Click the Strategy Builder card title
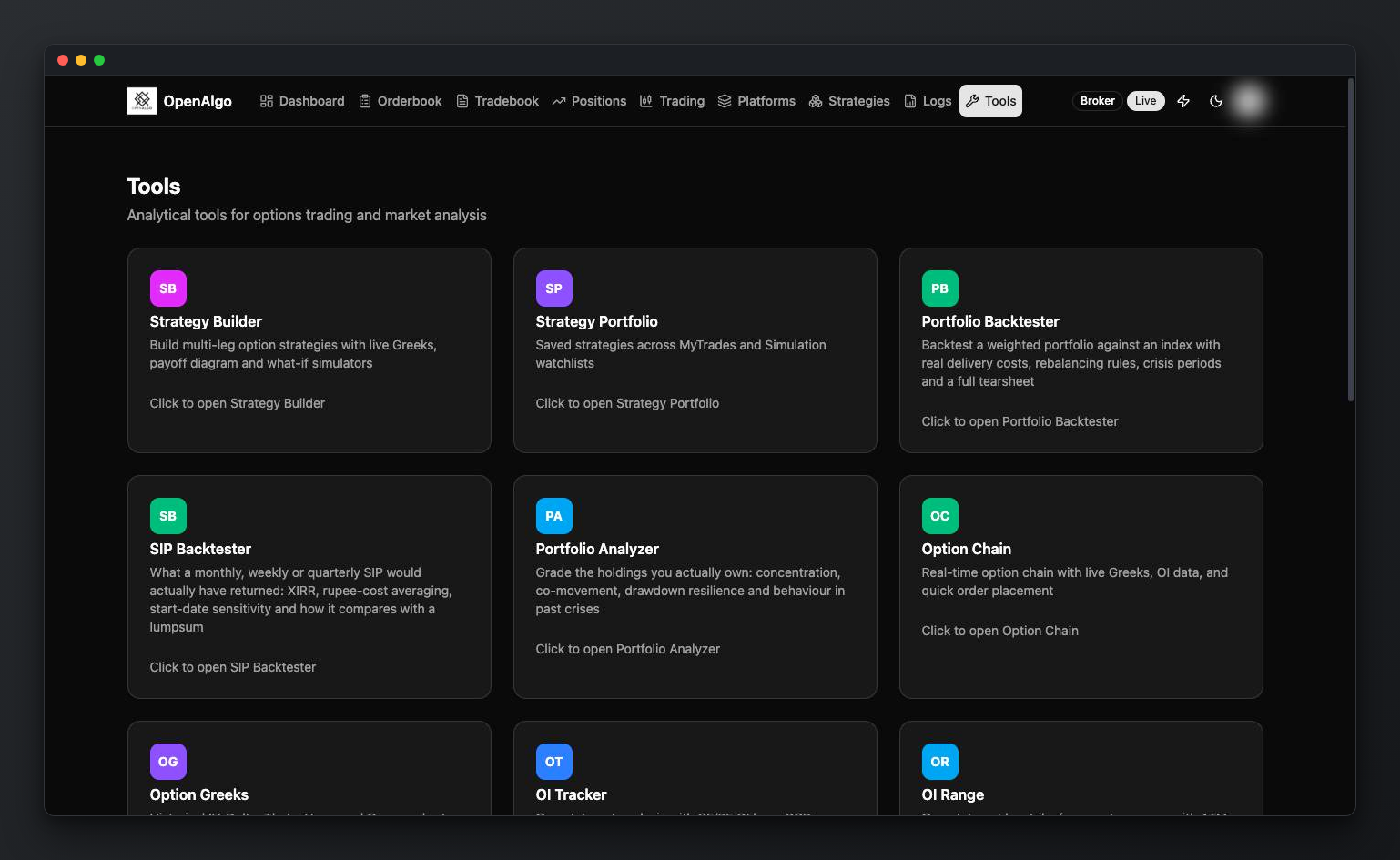1400x860 pixels. (206, 321)
